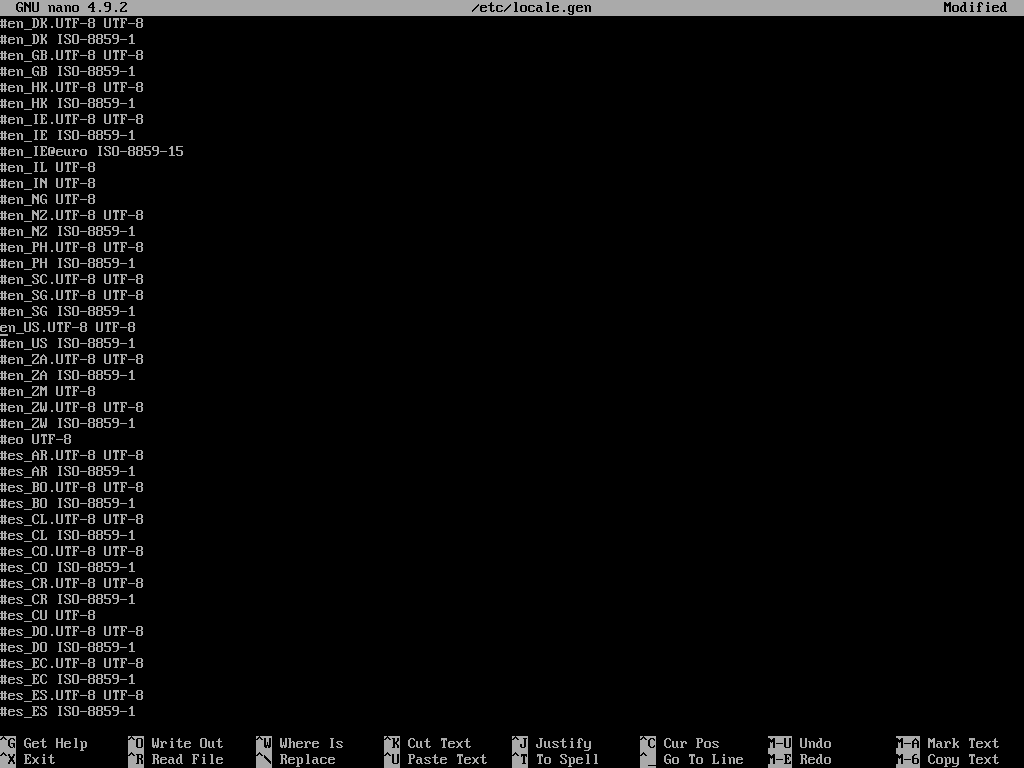Click the #es_BO.UTF-8 UTF-8 line
Screen dimensions: 1024x768
coord(72,487)
